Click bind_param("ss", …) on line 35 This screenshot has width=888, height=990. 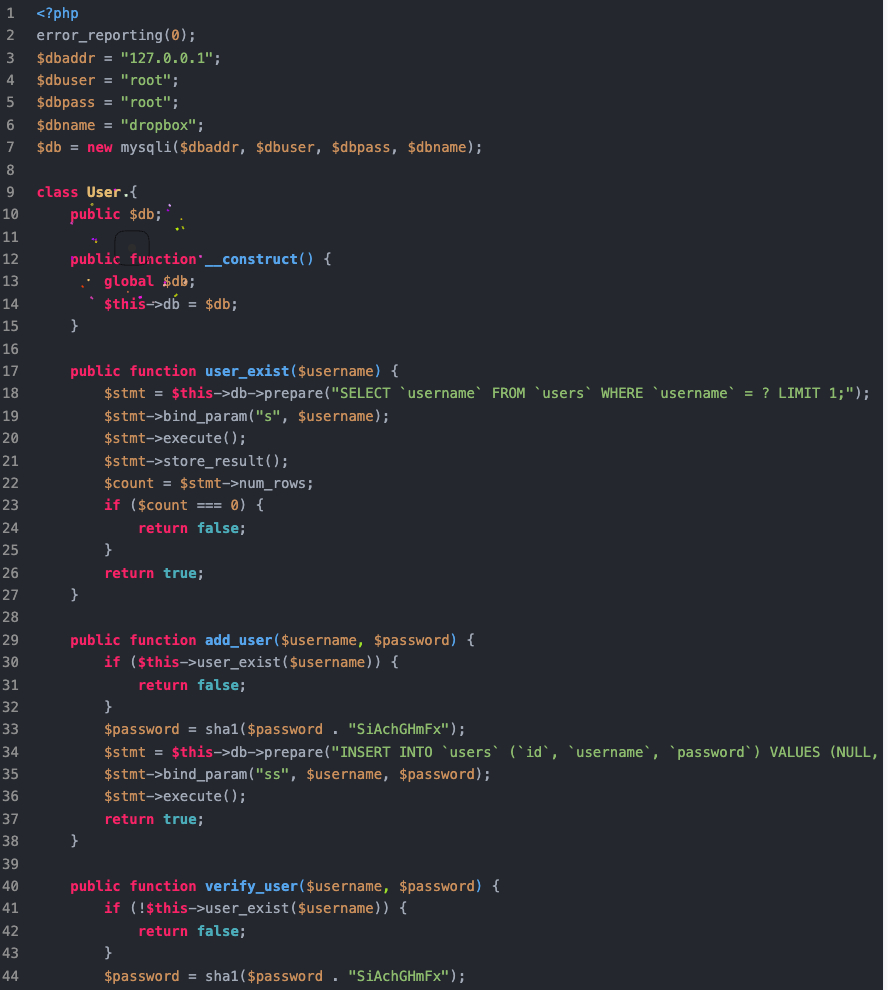[x=323, y=774]
